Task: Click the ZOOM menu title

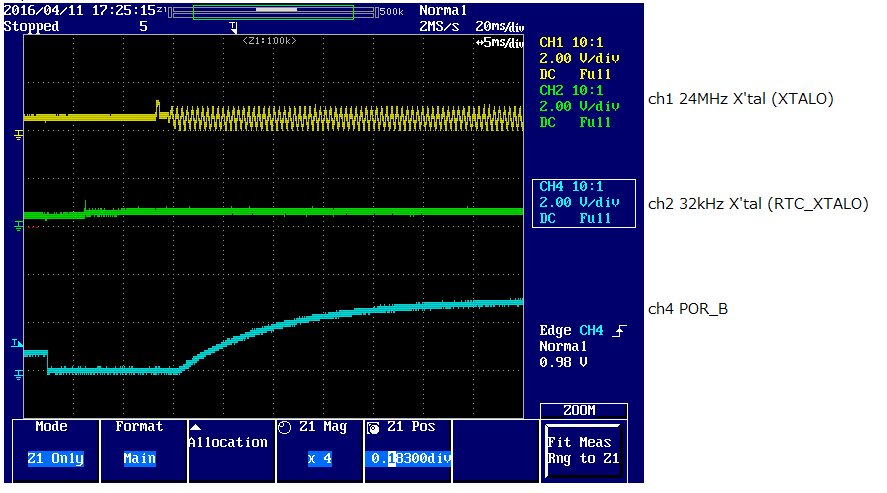Action: coord(579,410)
